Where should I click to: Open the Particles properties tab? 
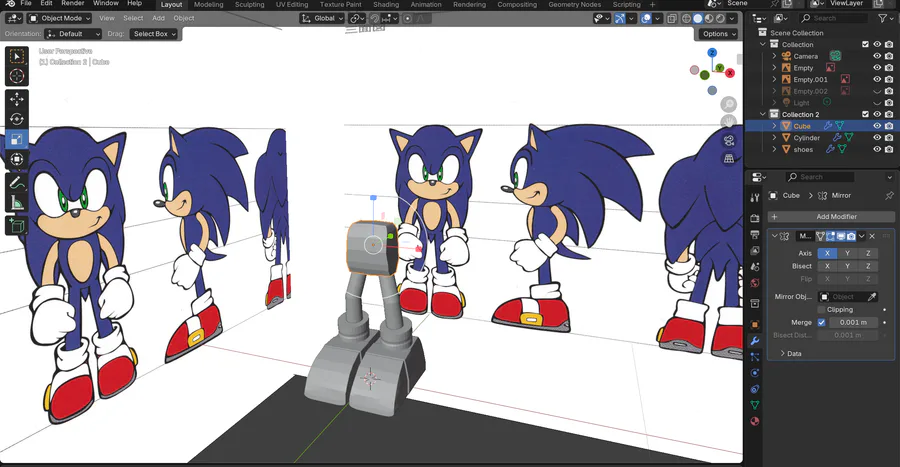pos(755,357)
